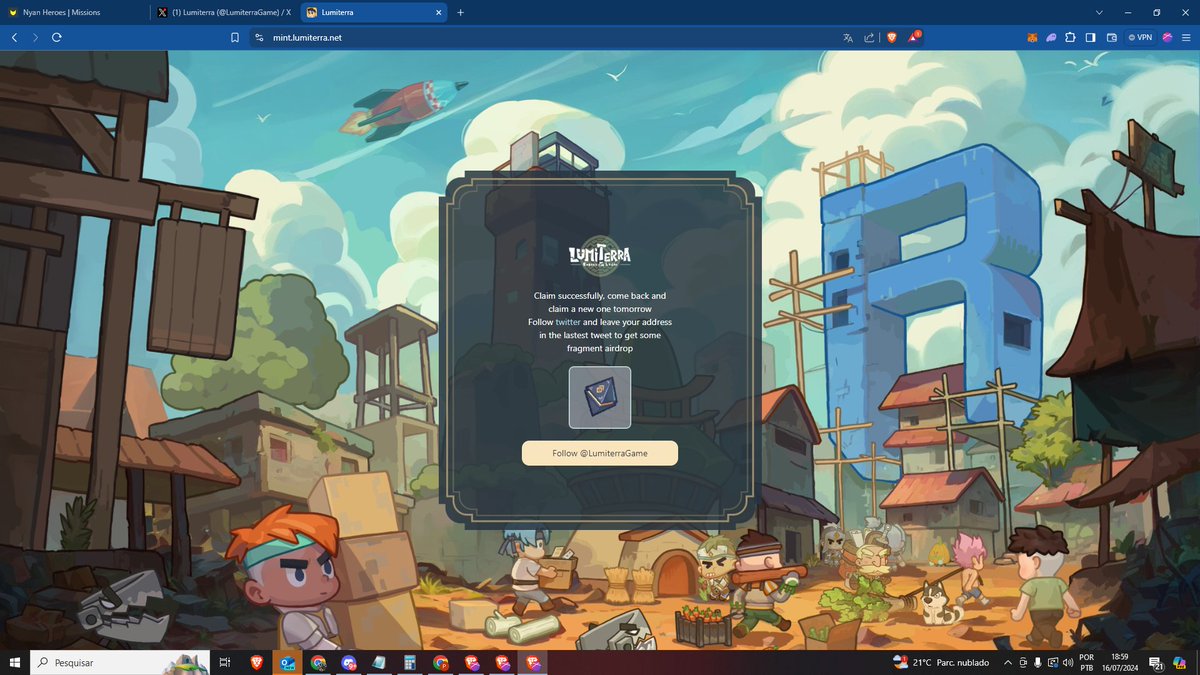Expand the tab search dropdown arrow

point(1099,12)
